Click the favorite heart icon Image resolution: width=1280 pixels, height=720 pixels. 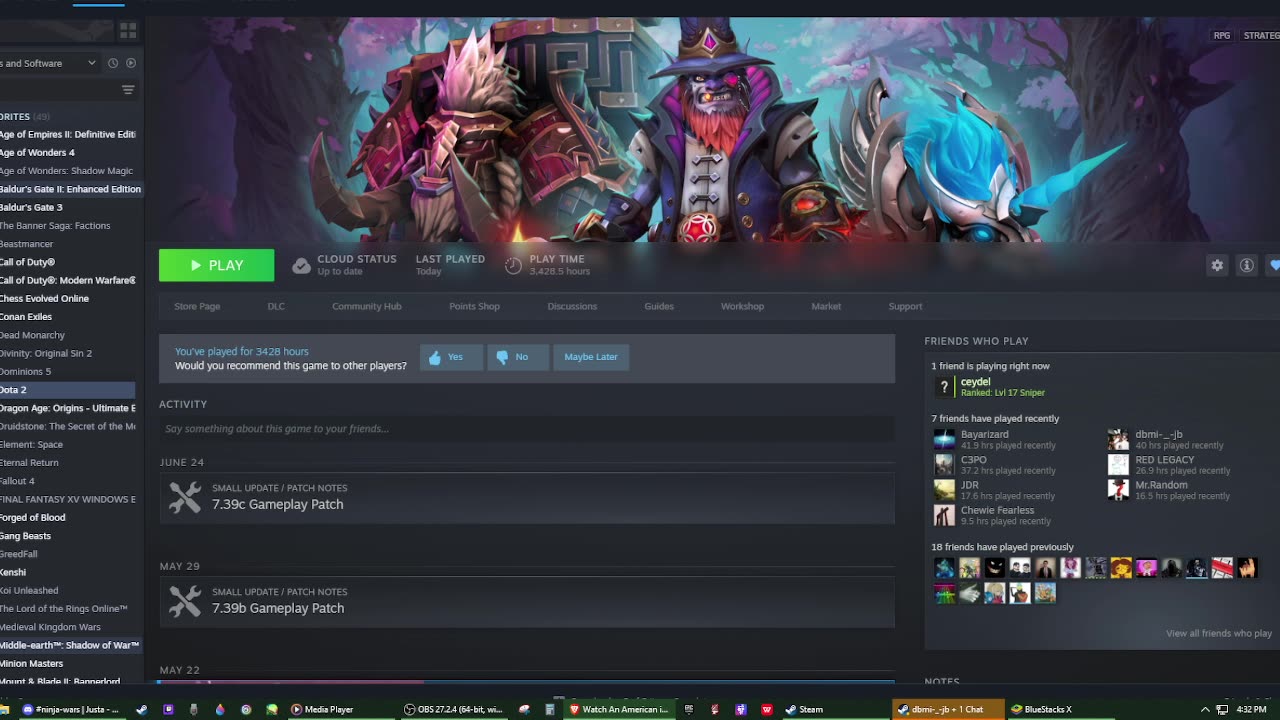1274,265
